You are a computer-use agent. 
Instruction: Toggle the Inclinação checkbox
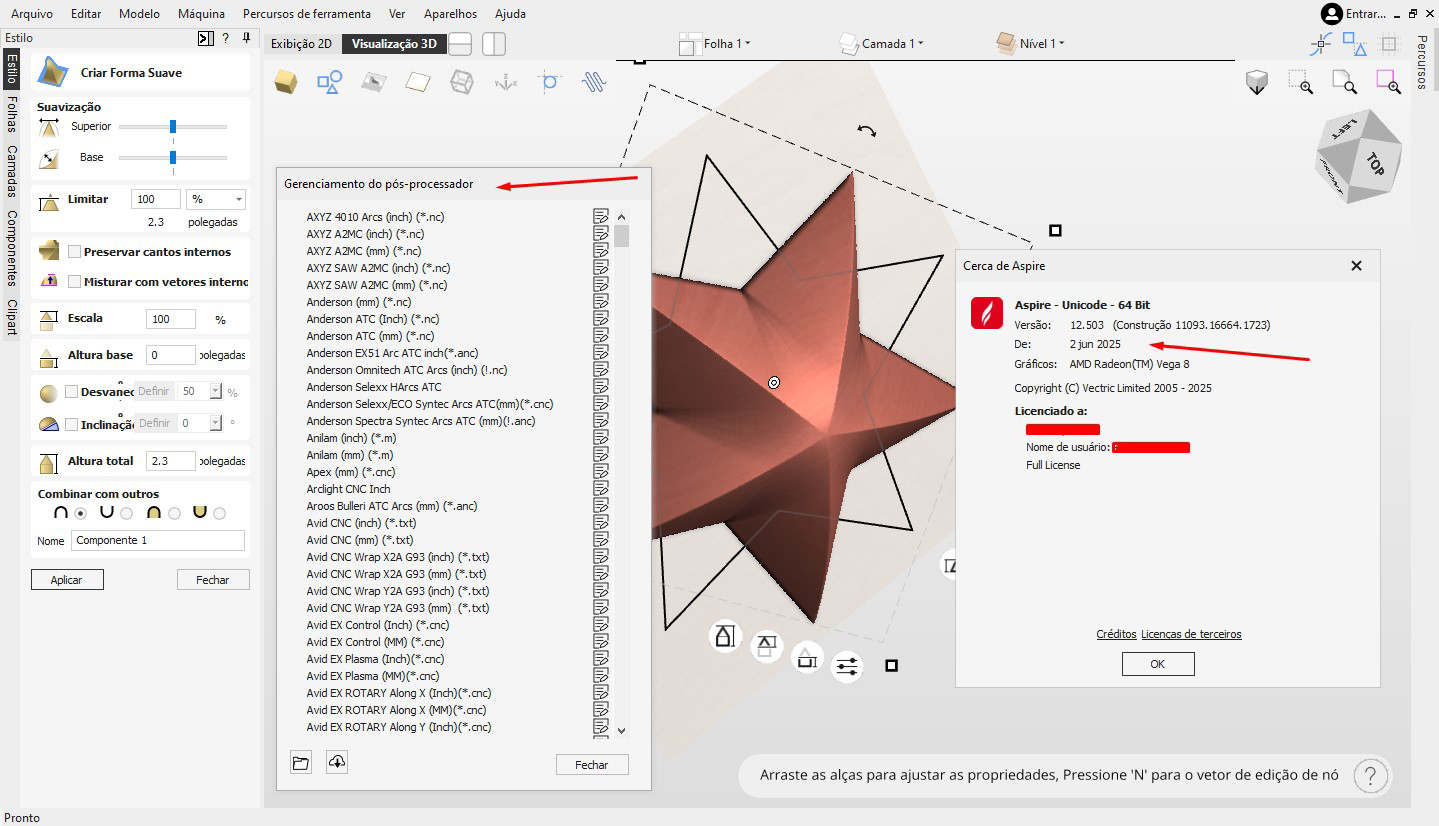pos(72,424)
